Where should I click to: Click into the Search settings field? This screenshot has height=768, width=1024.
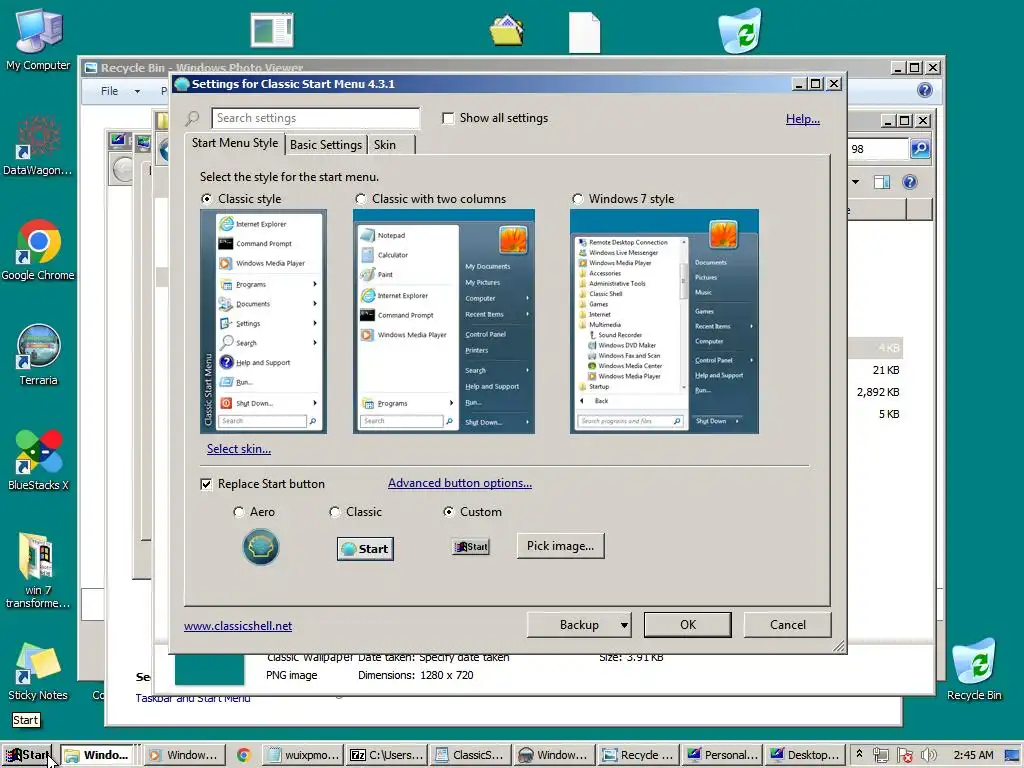[315, 118]
